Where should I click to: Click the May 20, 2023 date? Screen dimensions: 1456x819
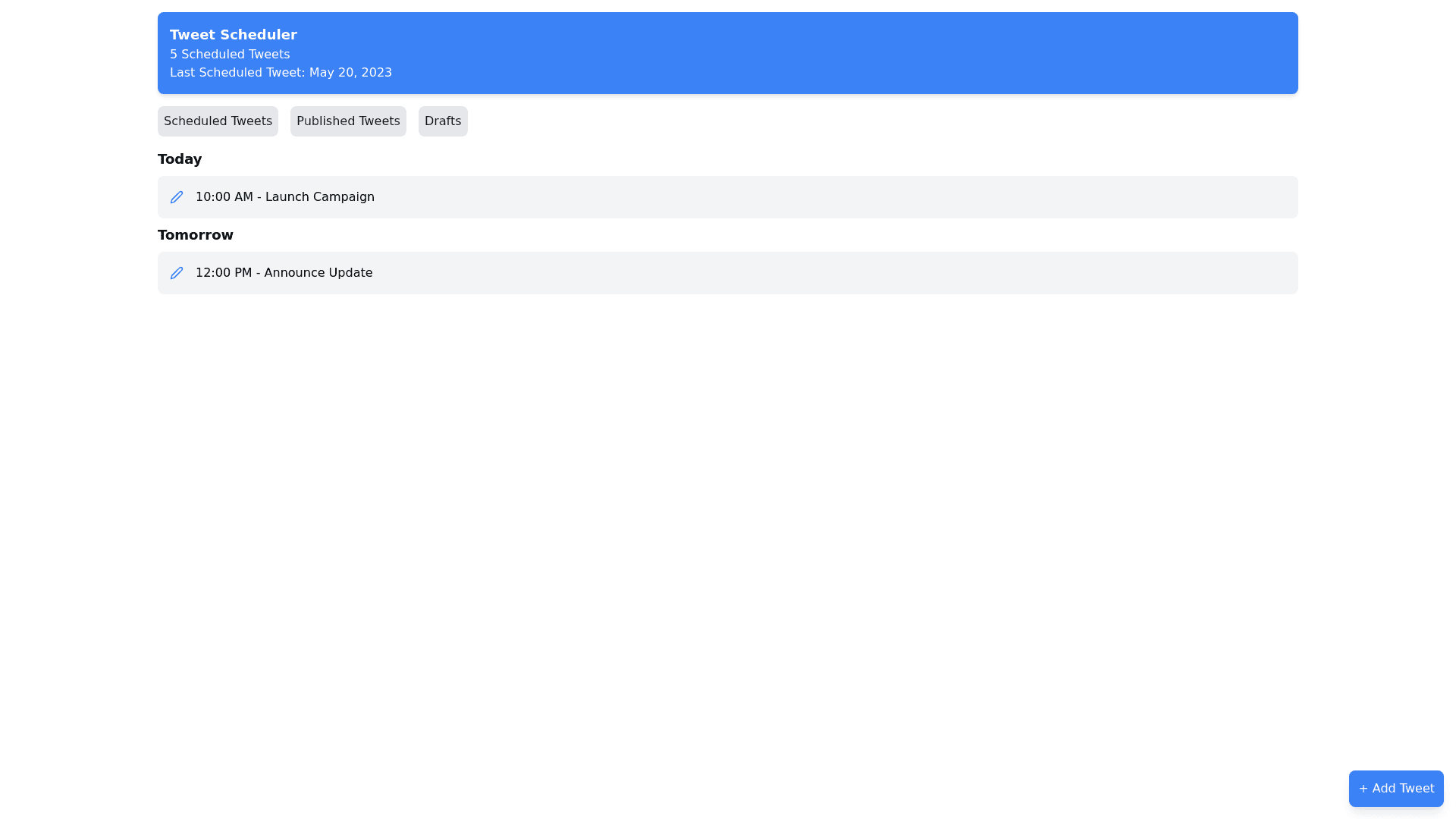(x=350, y=73)
